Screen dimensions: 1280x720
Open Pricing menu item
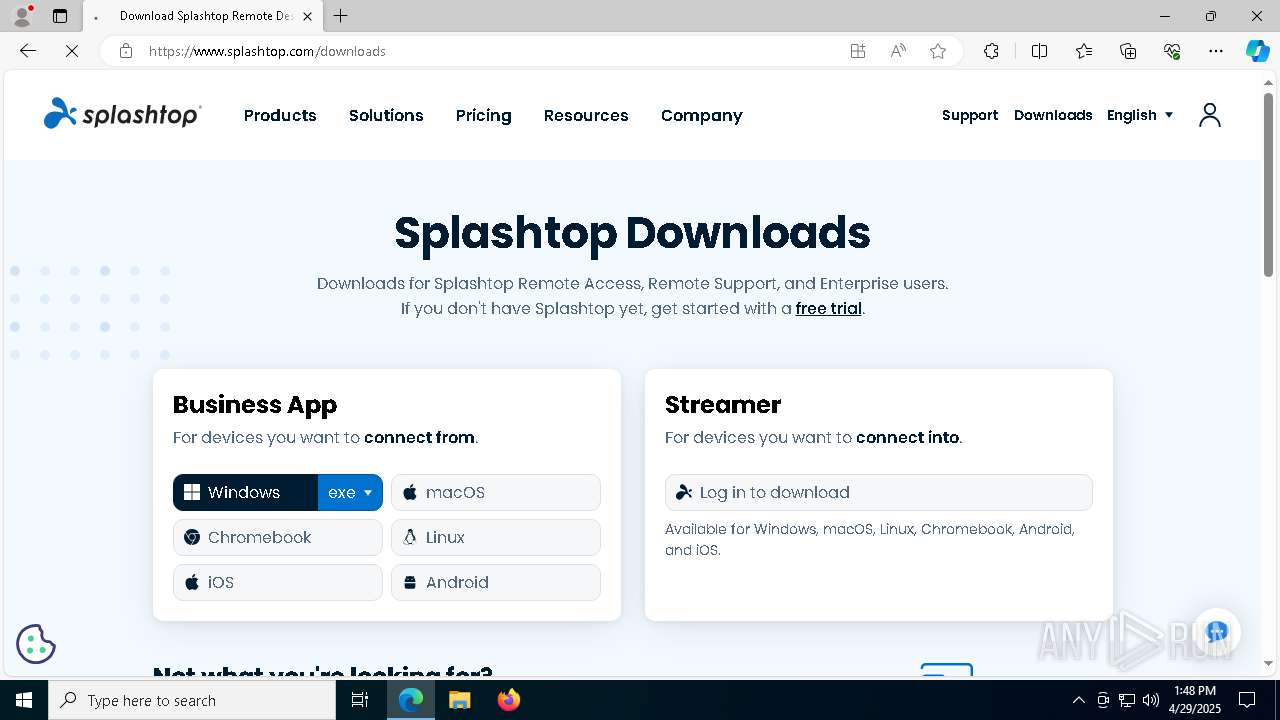coord(483,115)
